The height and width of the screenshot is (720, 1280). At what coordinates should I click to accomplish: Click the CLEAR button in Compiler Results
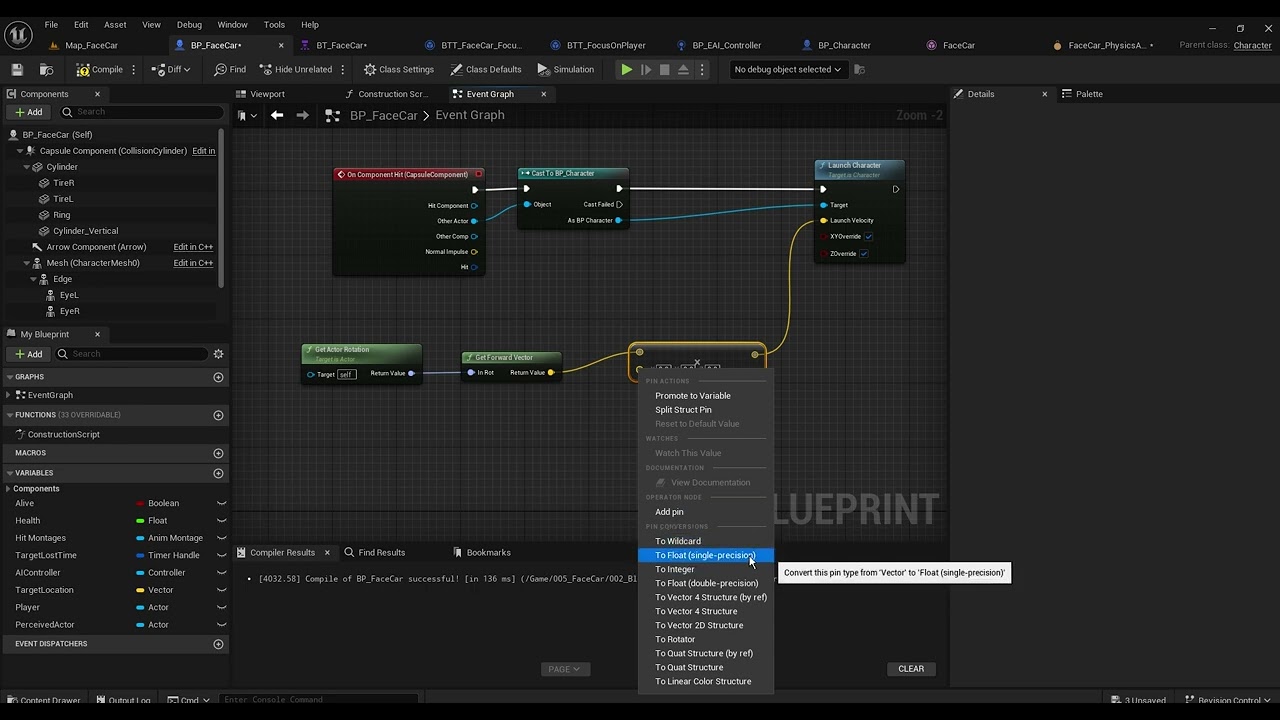tap(911, 669)
